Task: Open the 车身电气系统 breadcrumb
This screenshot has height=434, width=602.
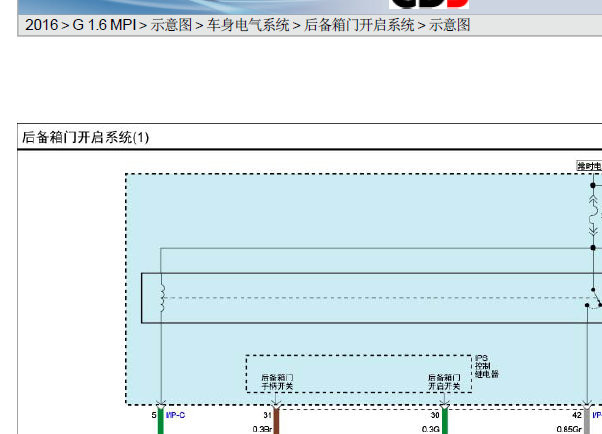Action: (x=248, y=25)
